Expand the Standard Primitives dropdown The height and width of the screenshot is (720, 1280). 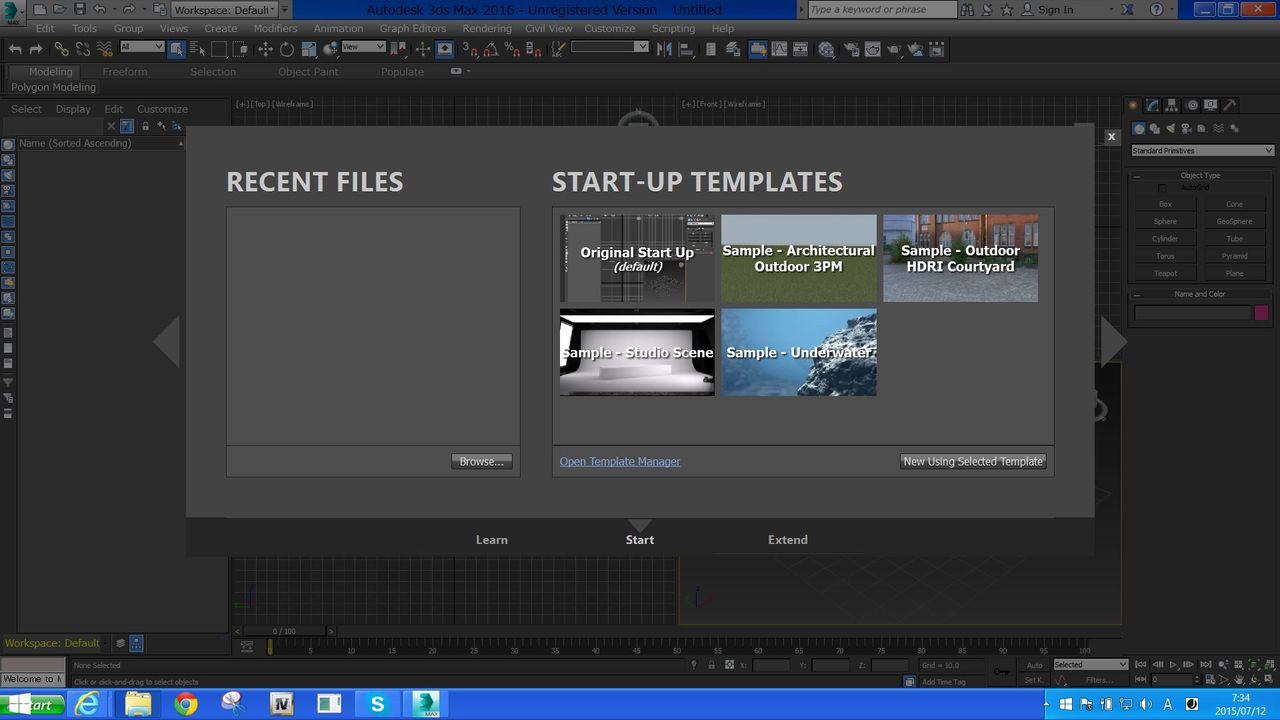[x=1202, y=151]
